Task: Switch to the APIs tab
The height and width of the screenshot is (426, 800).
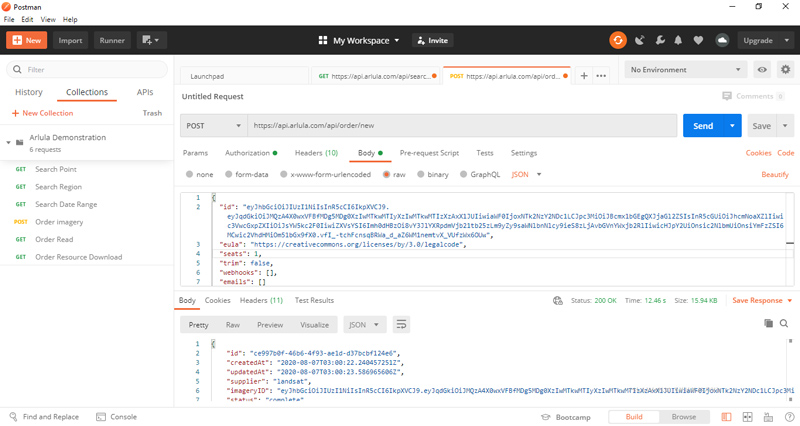Action: [145, 92]
